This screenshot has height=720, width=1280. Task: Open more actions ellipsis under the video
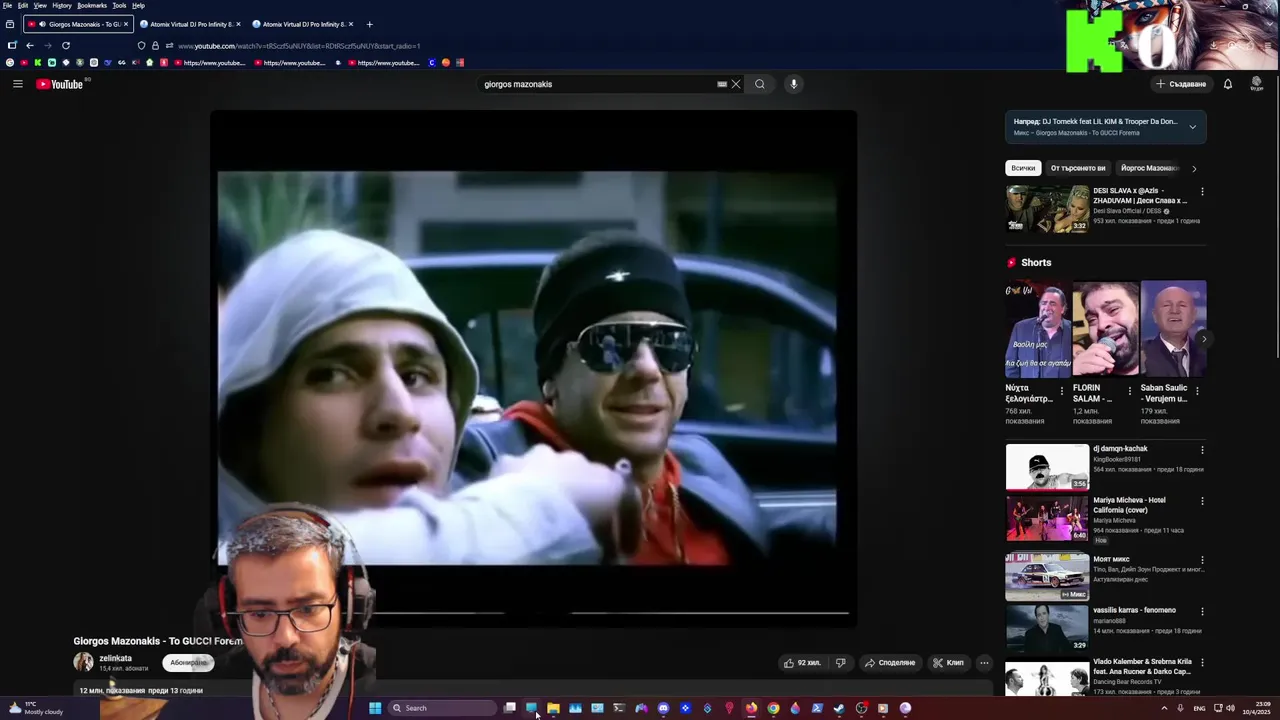pyautogui.click(x=984, y=662)
